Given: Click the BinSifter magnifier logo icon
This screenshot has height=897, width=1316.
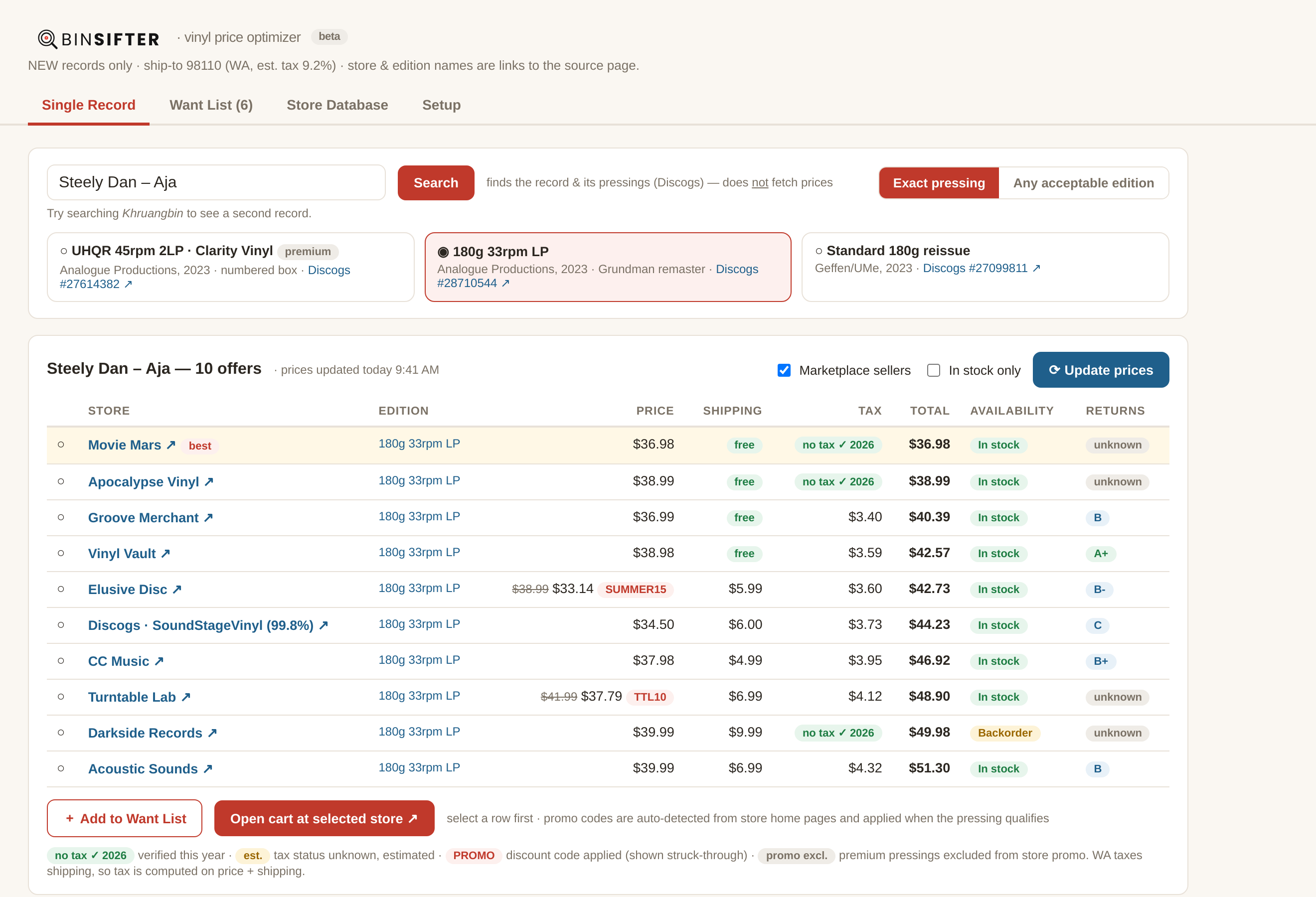Looking at the screenshot, I should point(47,39).
